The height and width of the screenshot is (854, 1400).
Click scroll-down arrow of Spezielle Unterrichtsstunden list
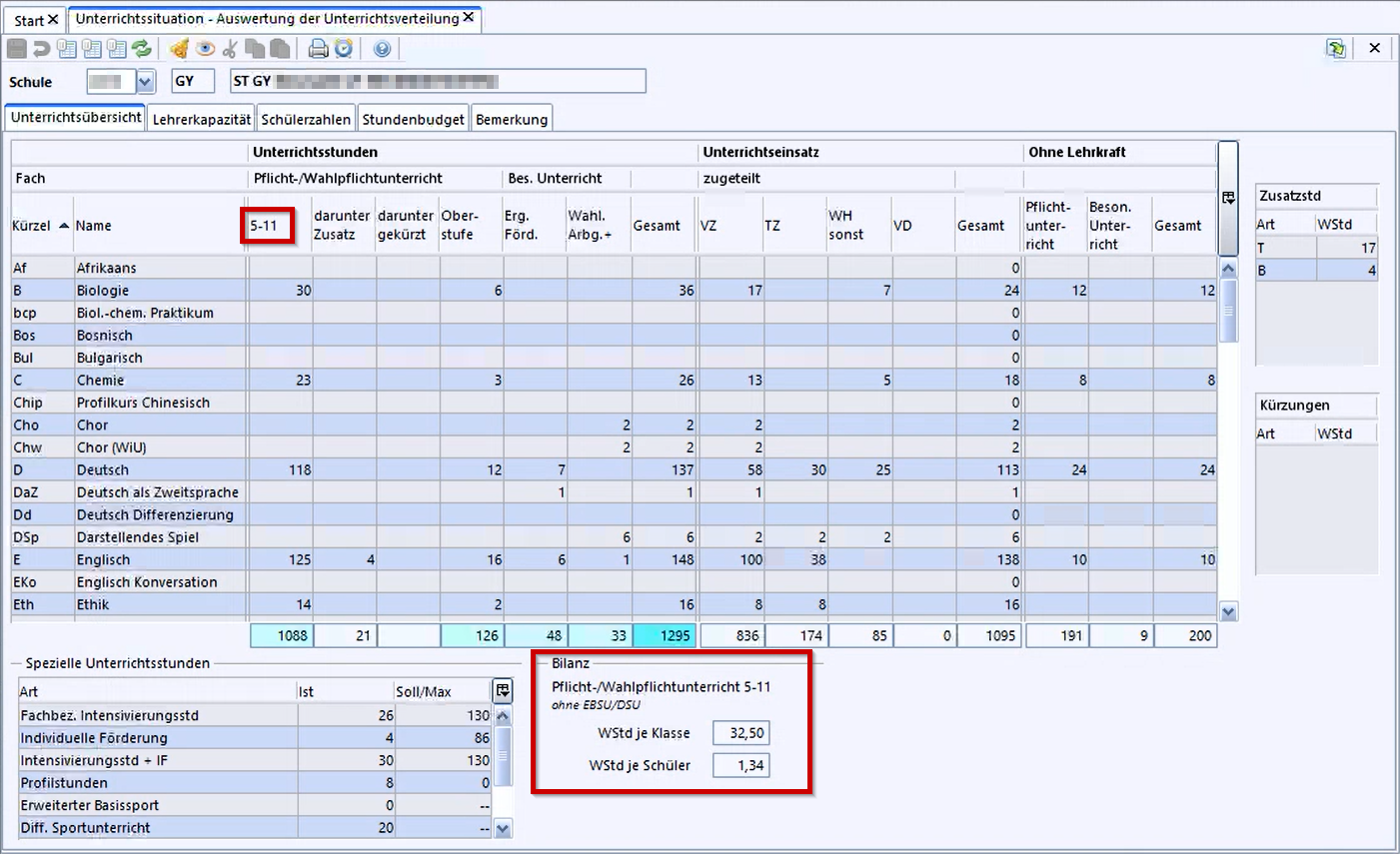(x=503, y=829)
